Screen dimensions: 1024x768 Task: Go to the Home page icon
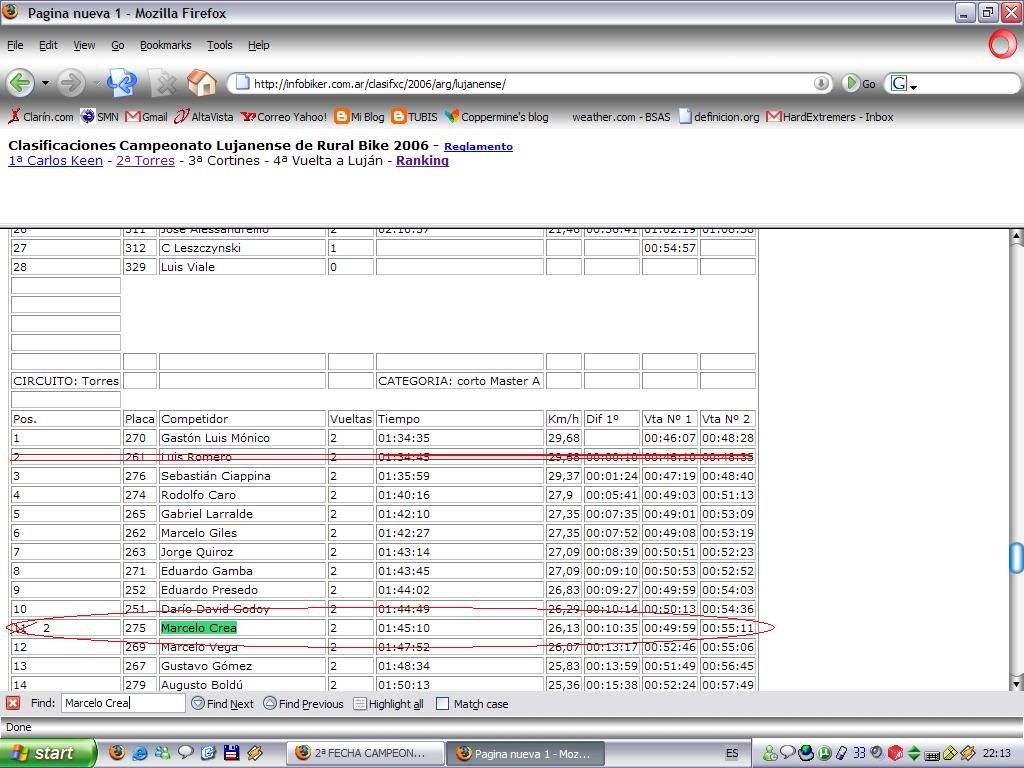click(x=201, y=83)
